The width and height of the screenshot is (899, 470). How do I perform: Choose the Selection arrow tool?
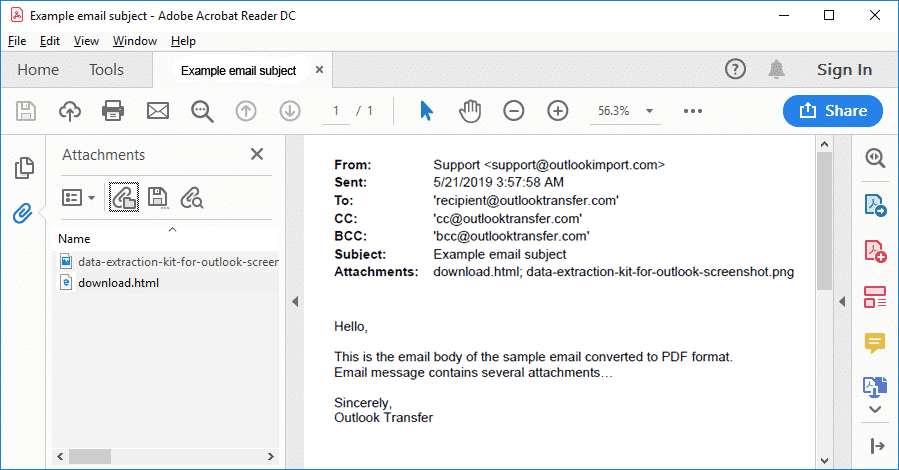[x=426, y=111]
